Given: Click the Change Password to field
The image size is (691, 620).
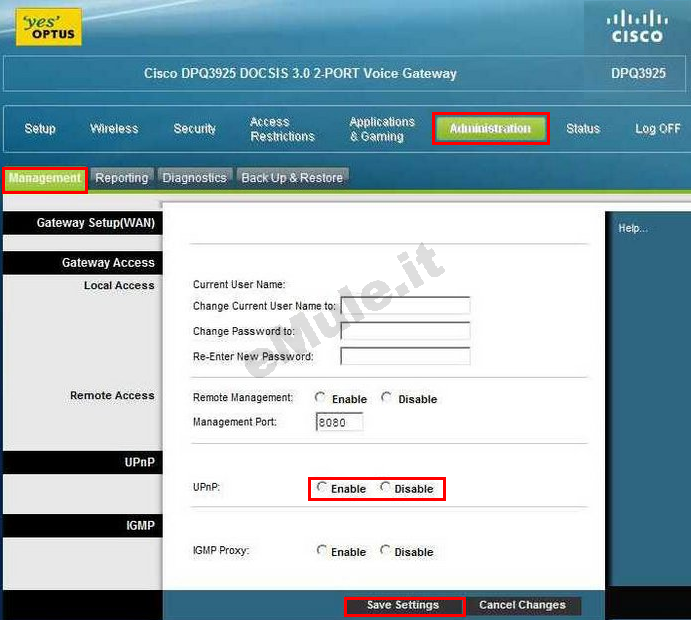Looking at the screenshot, I should (x=405, y=330).
